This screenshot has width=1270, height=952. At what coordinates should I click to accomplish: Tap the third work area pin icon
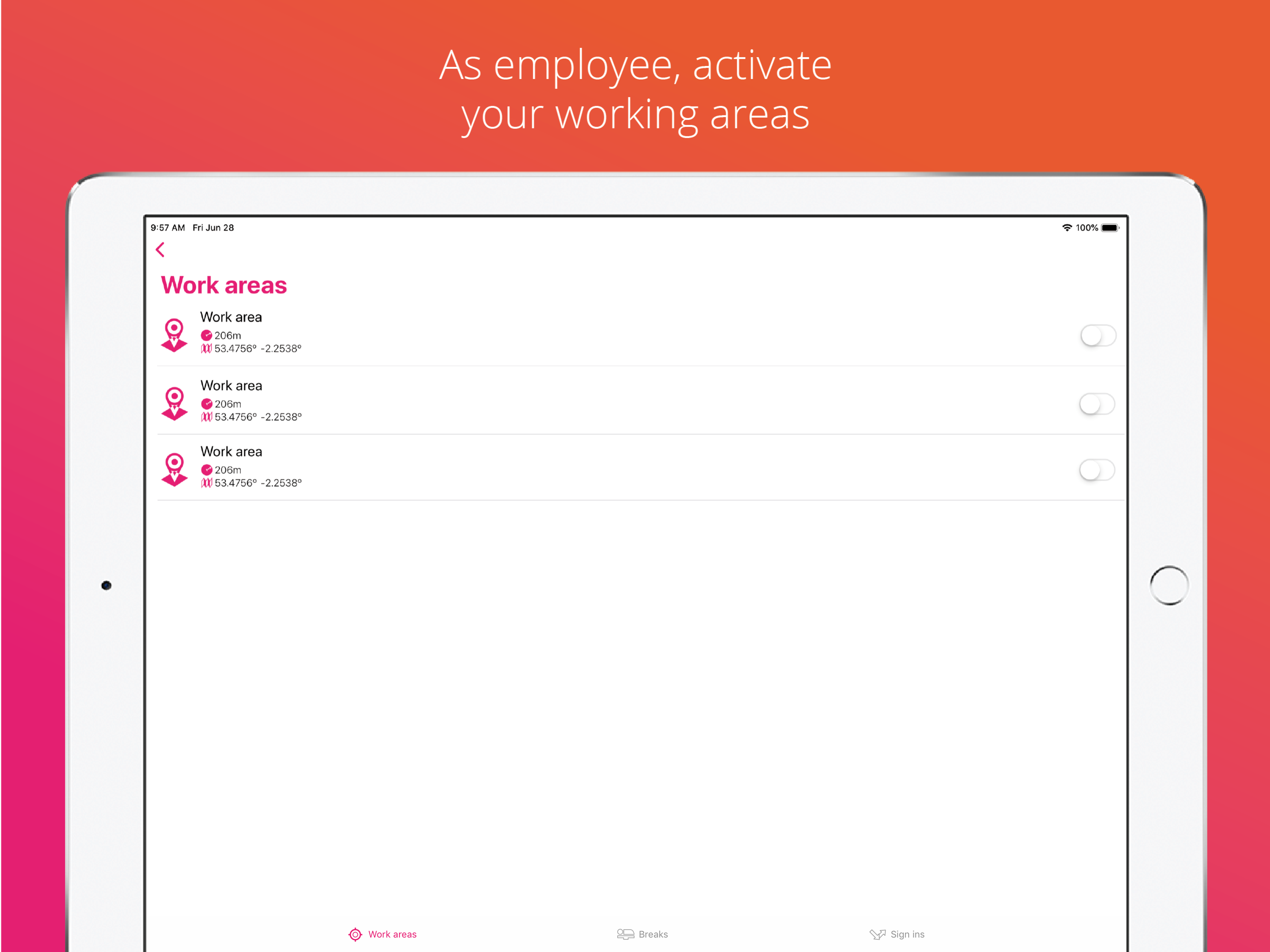[x=174, y=469]
